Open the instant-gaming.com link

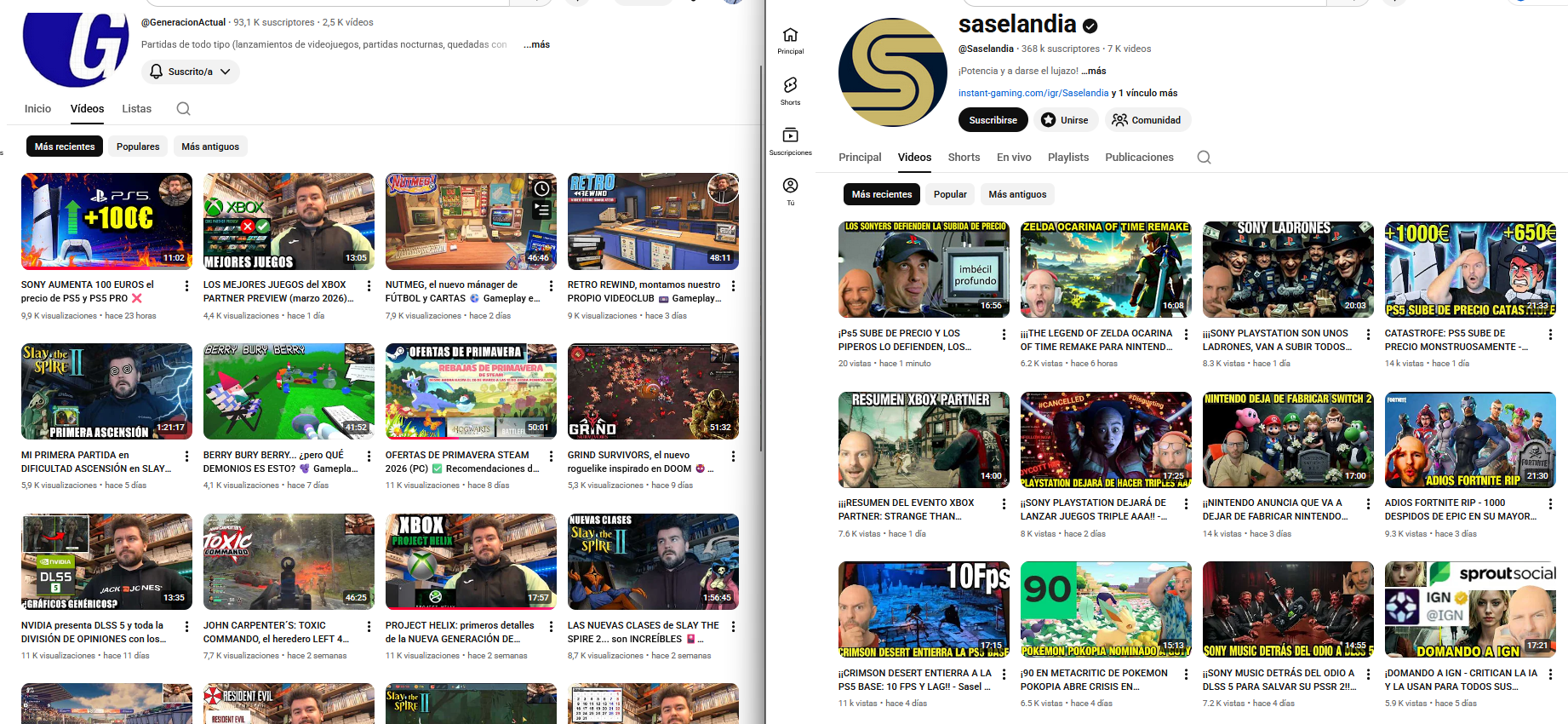[x=1033, y=93]
